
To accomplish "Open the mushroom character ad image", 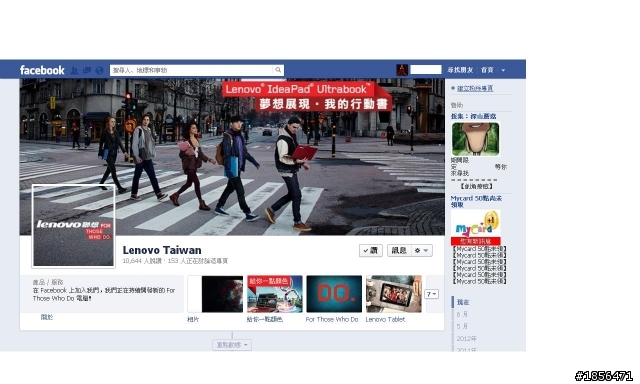I will (475, 139).
